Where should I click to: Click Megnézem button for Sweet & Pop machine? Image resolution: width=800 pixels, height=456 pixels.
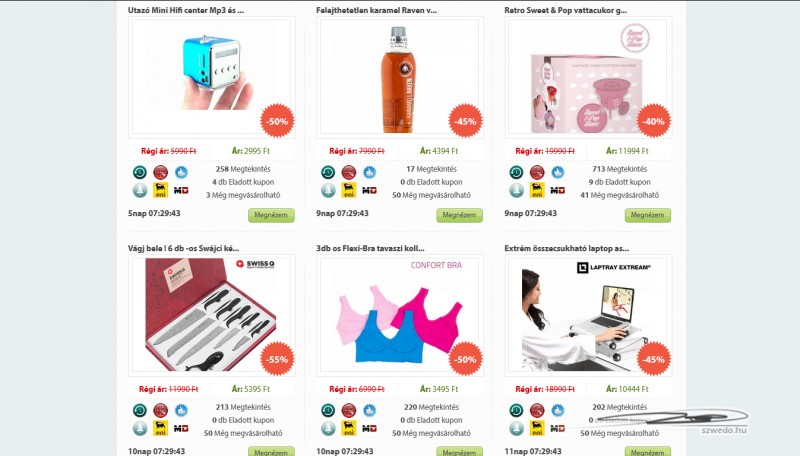pos(647,215)
